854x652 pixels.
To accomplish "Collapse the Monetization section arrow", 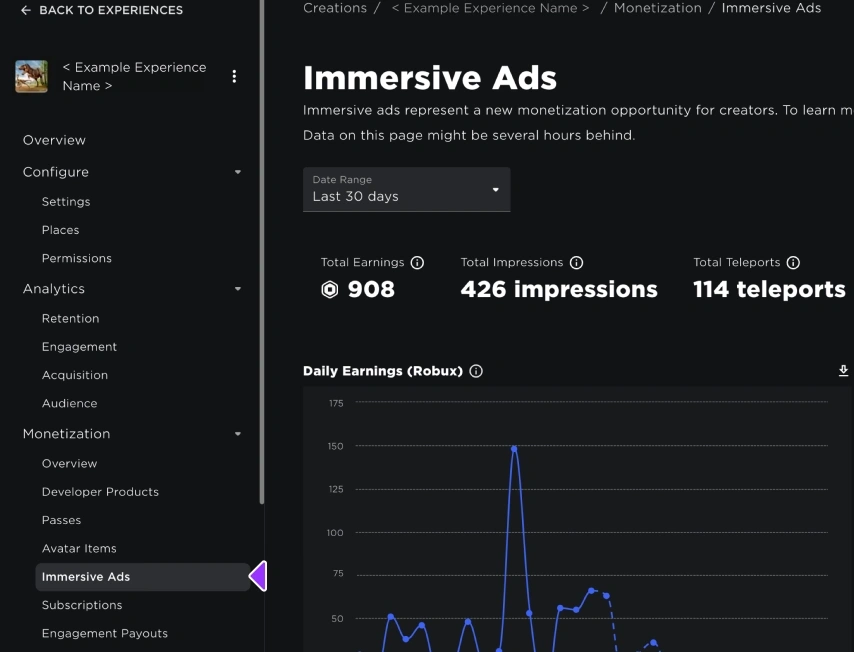I will pyautogui.click(x=238, y=434).
